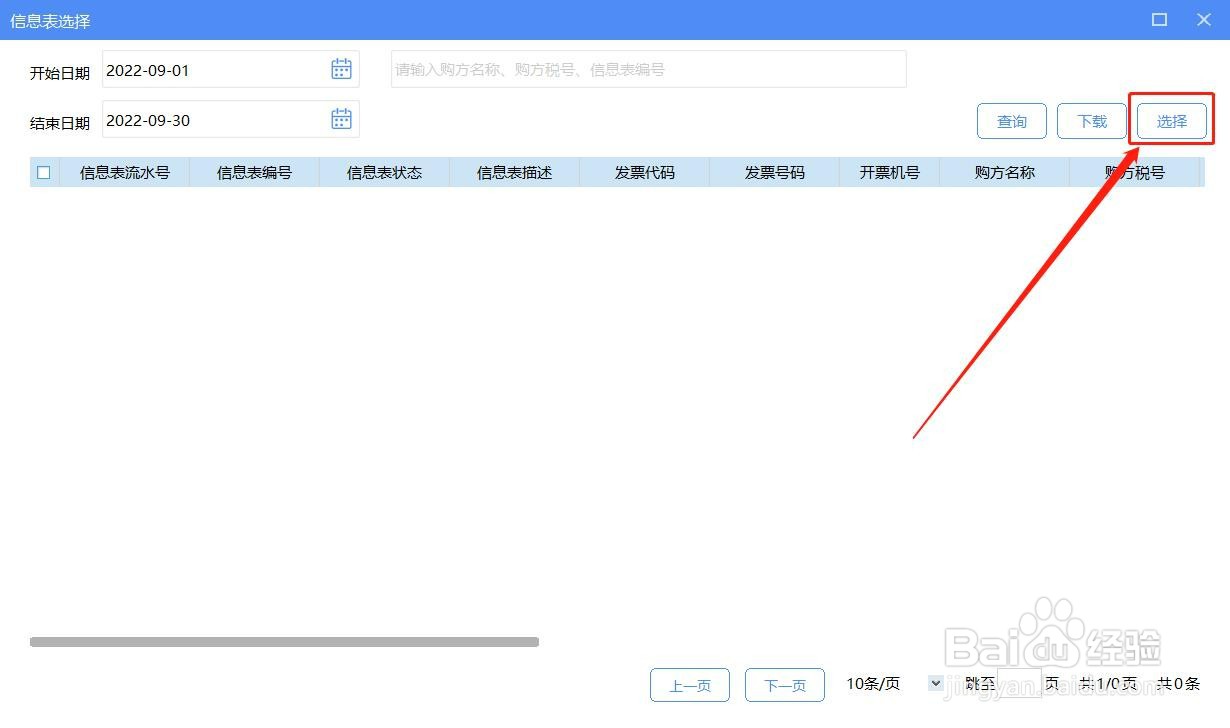Screen dimensions: 1230x728
Task: Click the maximize icon on the title bar
Action: coord(1159,19)
